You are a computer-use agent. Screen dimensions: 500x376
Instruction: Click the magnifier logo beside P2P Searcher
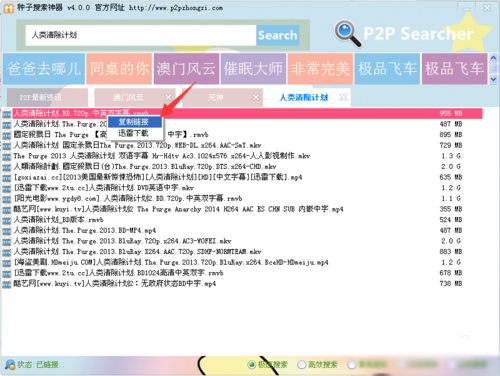[x=348, y=34]
